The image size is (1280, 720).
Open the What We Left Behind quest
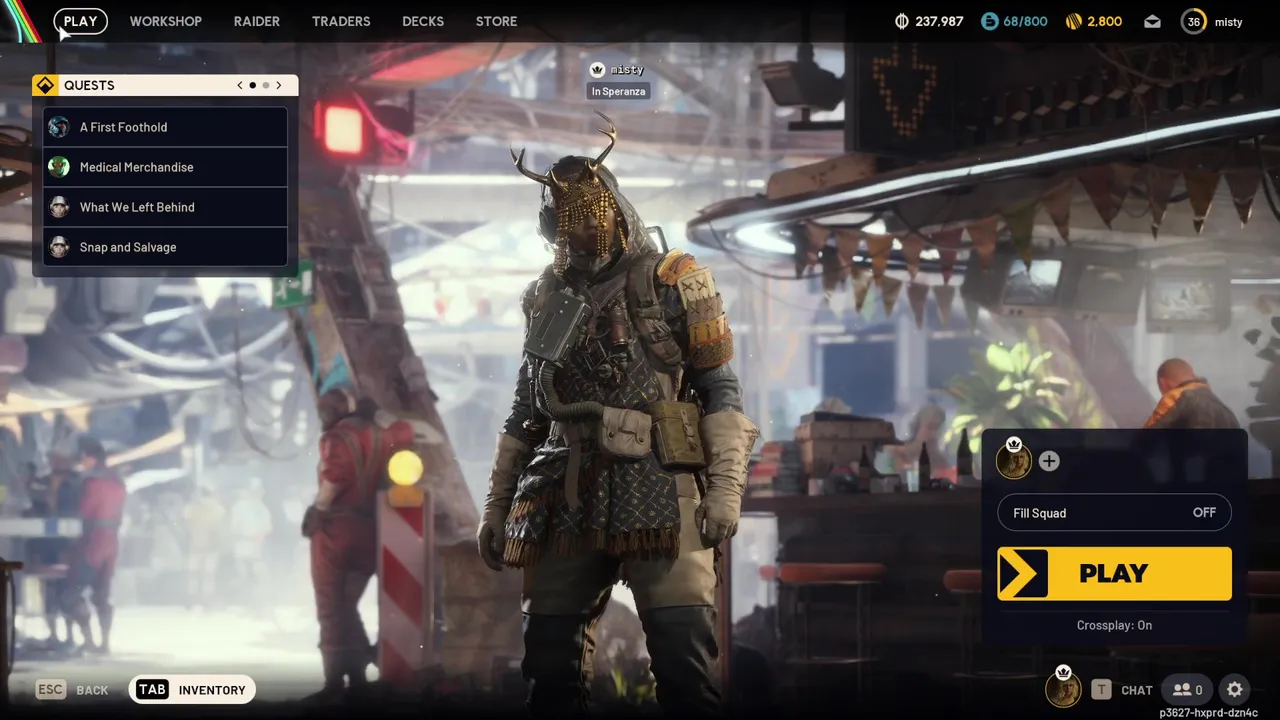(166, 207)
